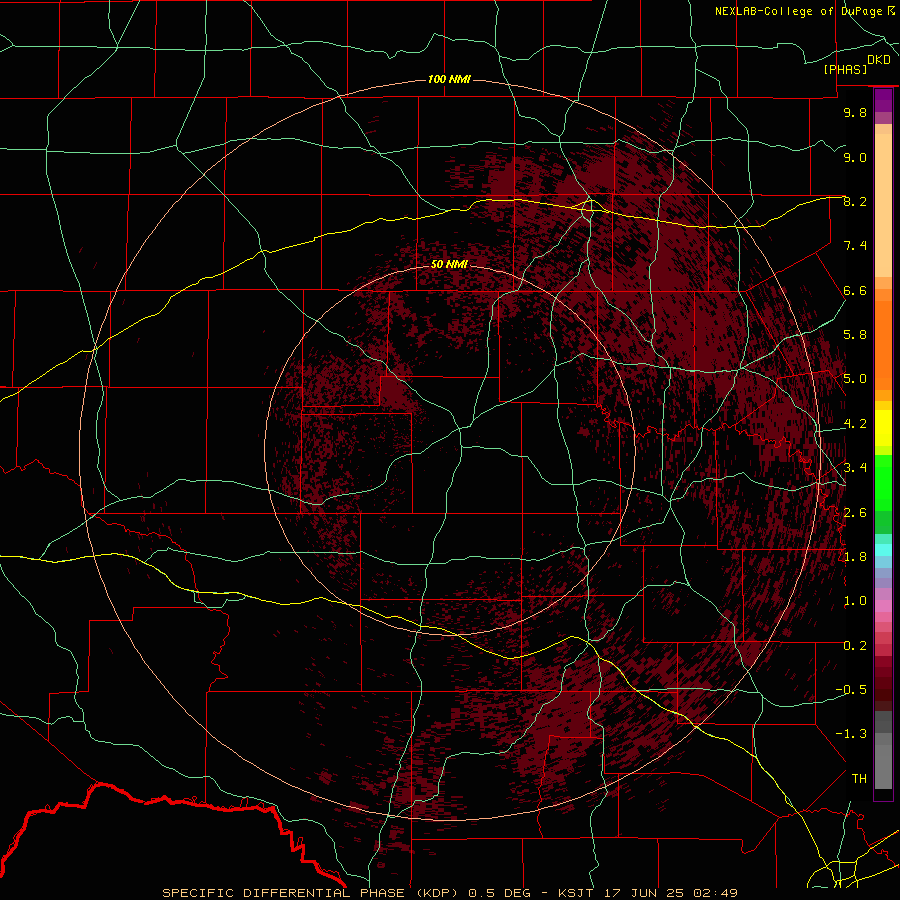Click the 0.2 scale value
Image resolution: width=900 pixels, height=900 pixels.
click(855, 646)
